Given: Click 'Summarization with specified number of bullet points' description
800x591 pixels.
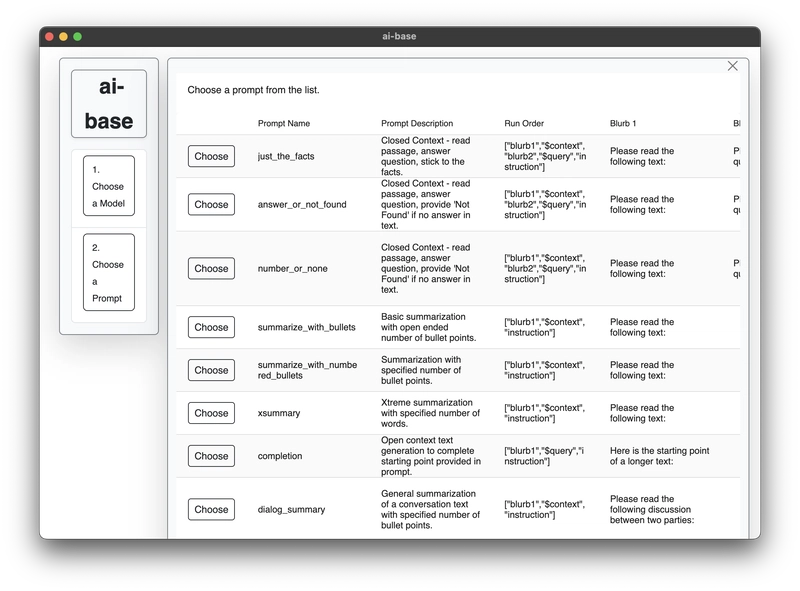Looking at the screenshot, I should click(x=421, y=370).
